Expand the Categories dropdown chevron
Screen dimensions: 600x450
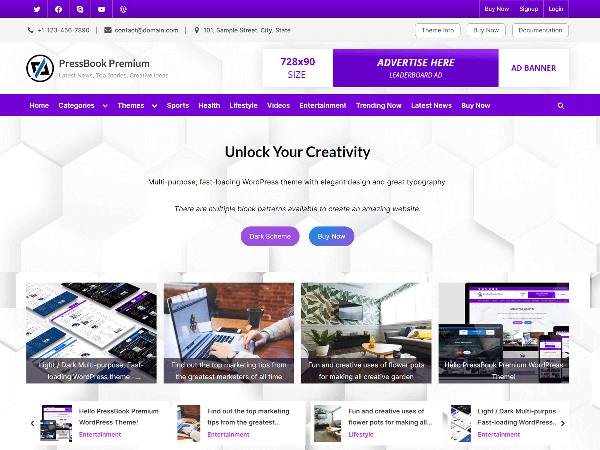click(105, 106)
